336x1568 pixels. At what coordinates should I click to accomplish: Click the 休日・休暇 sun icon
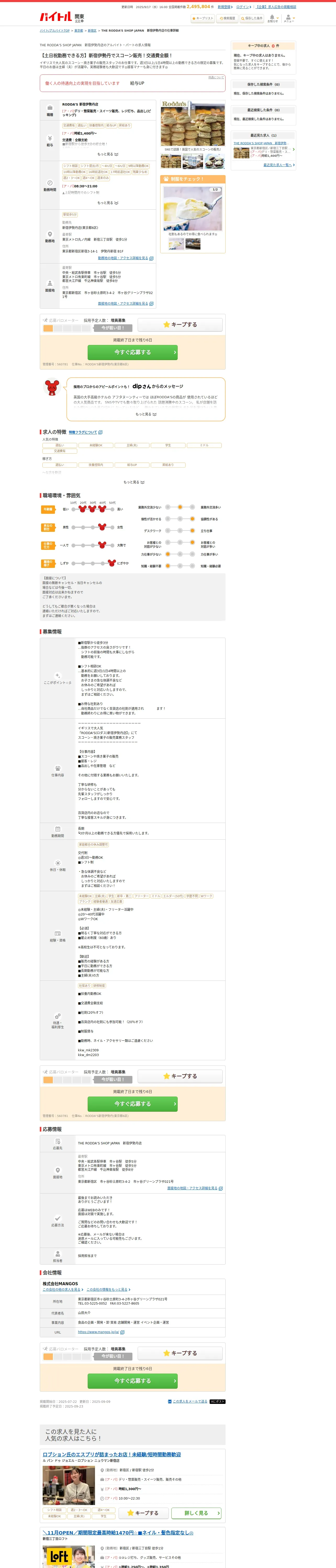(x=57, y=863)
